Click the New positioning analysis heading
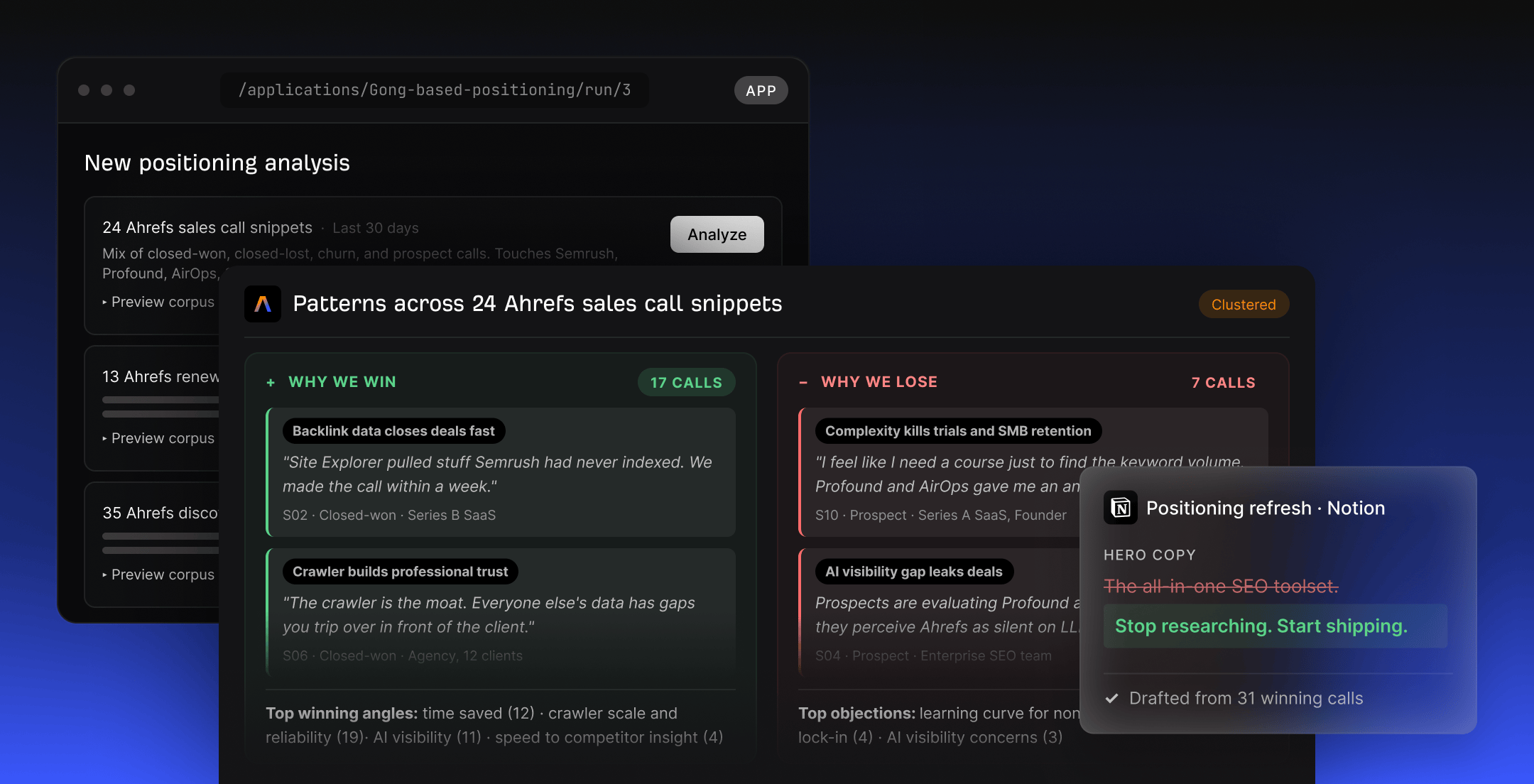This screenshot has width=1534, height=784. click(217, 163)
